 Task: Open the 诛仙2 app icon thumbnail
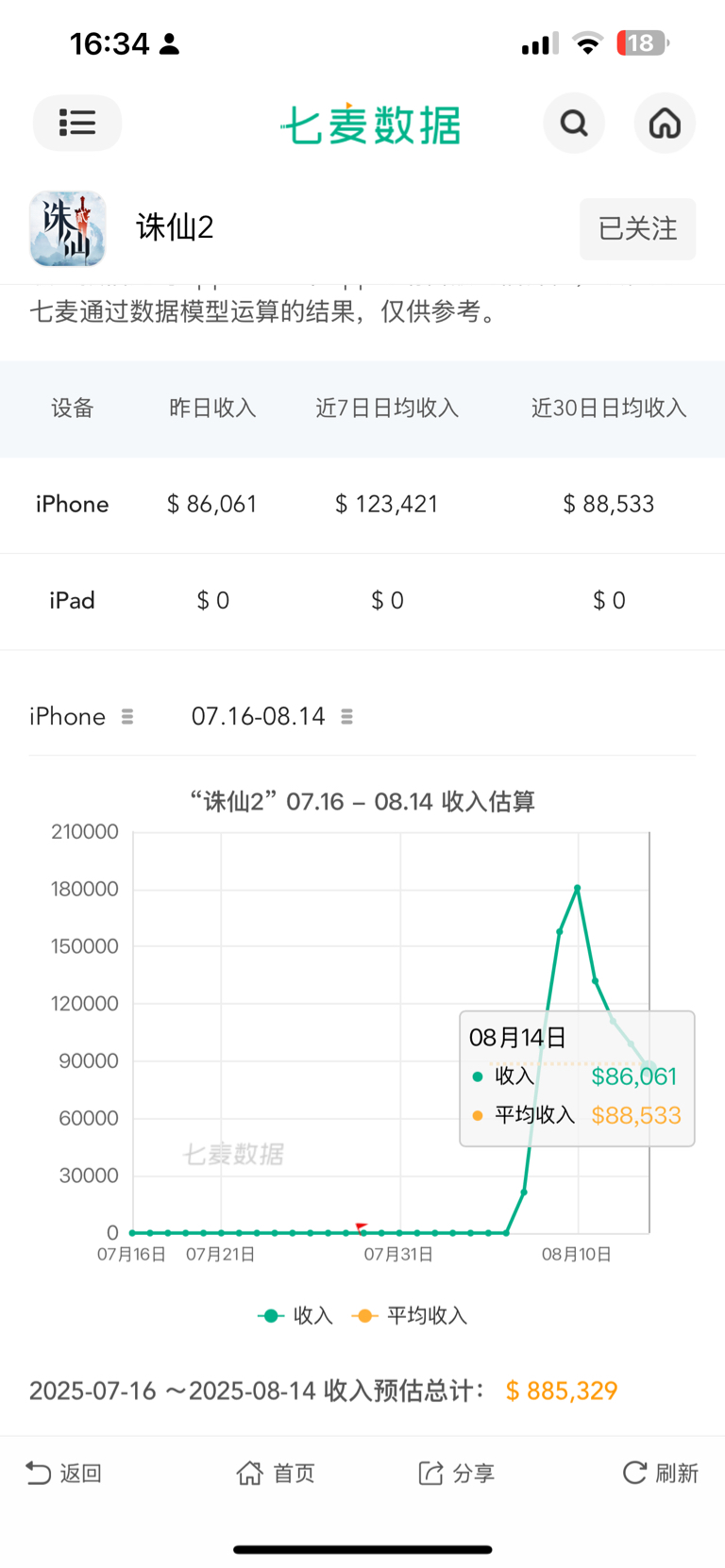pos(67,228)
